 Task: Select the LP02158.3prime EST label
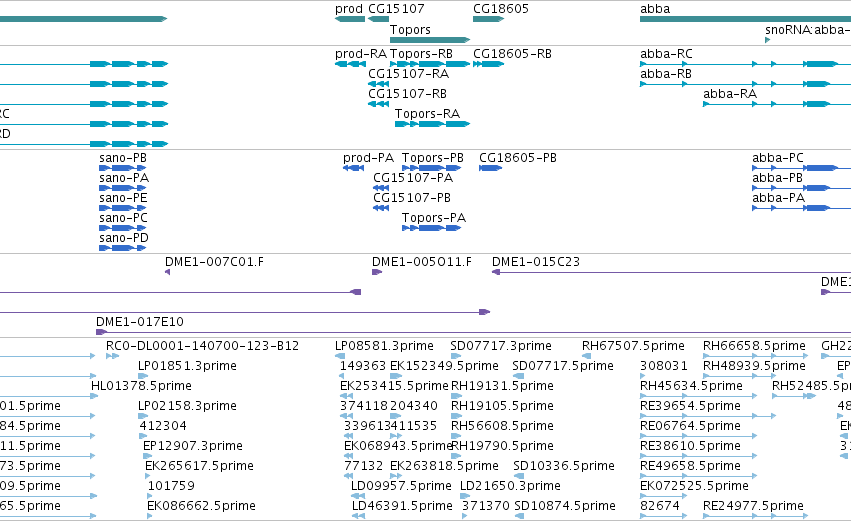187,406
